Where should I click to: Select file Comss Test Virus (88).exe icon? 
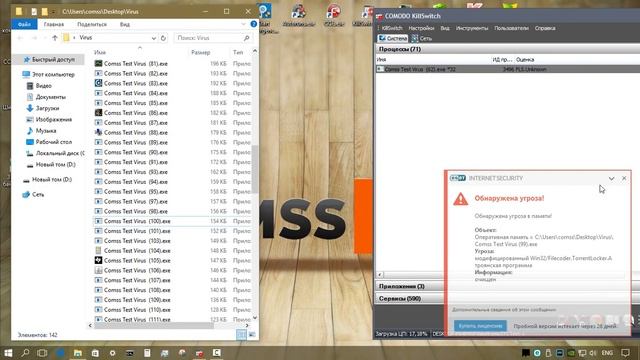tap(98, 132)
